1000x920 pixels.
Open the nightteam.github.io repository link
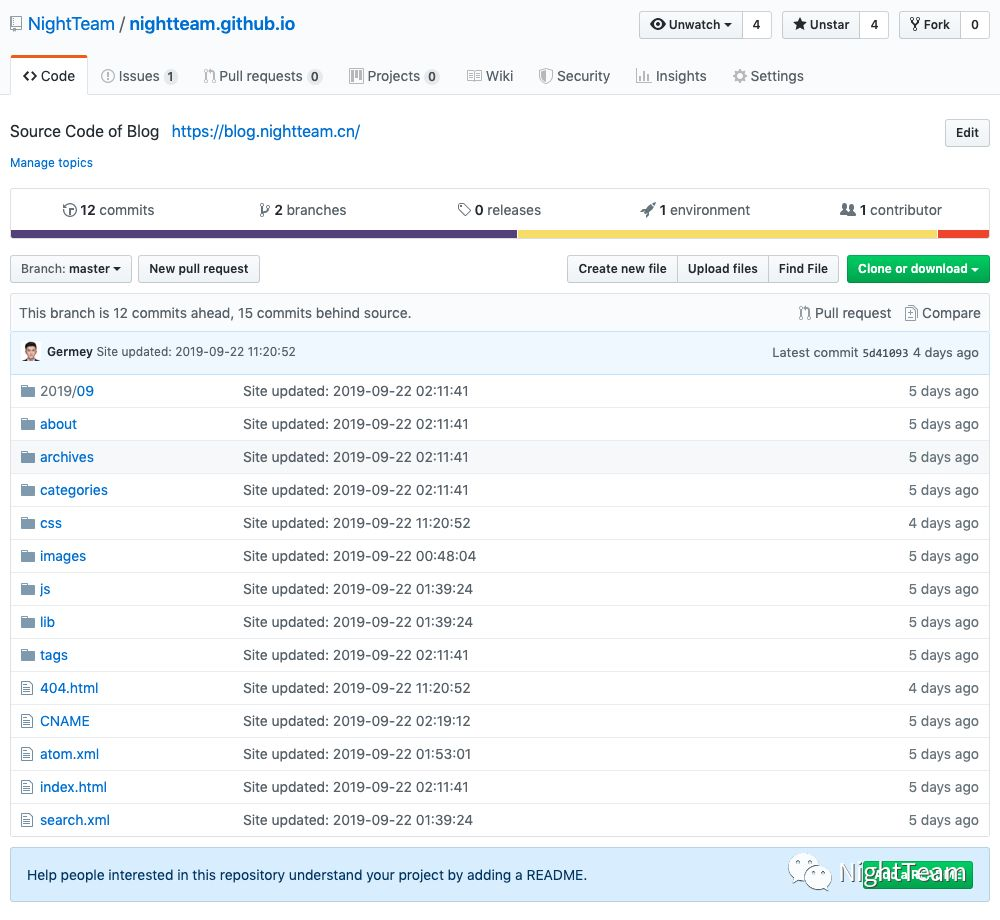212,24
